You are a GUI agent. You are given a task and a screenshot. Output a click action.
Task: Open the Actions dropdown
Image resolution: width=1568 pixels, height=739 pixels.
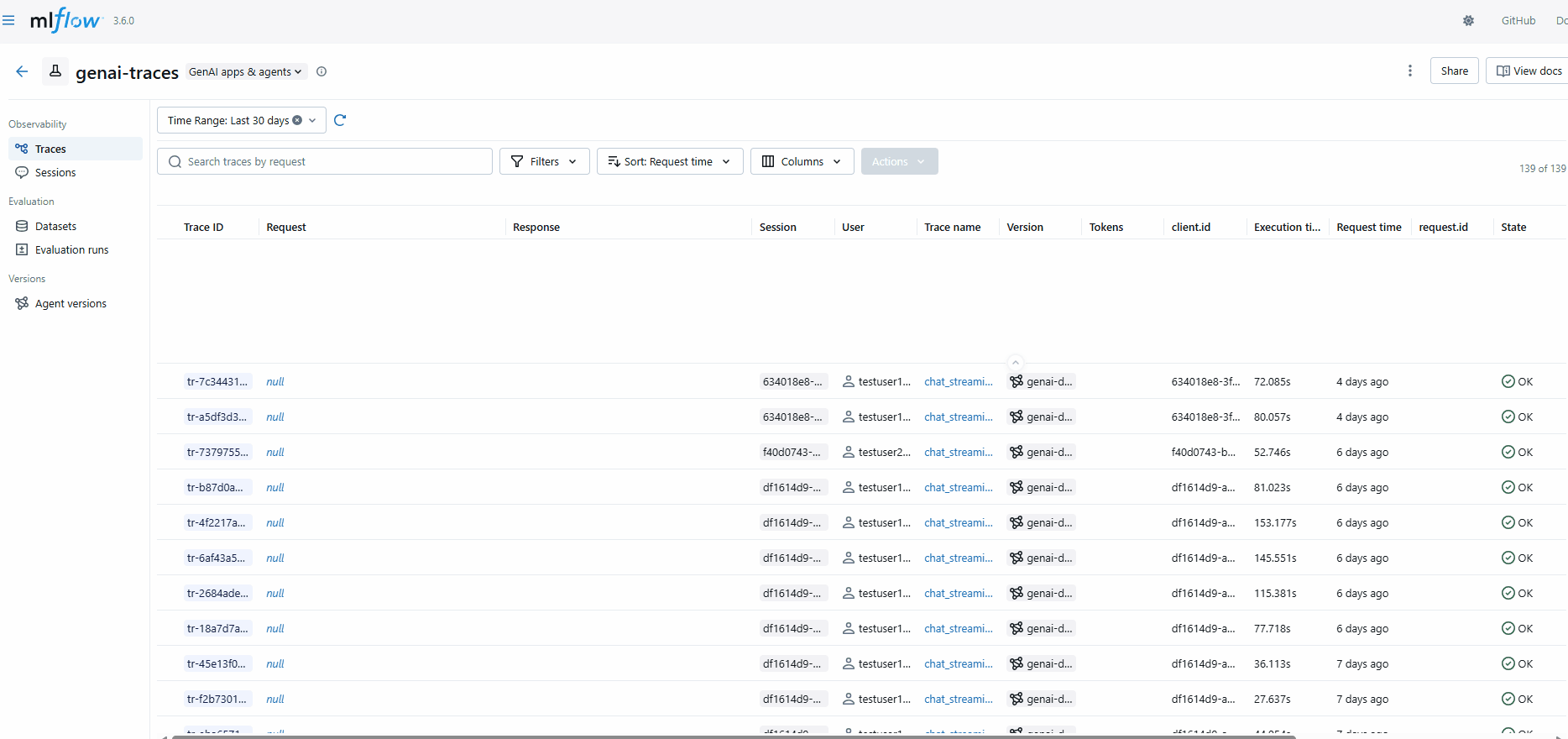click(899, 161)
